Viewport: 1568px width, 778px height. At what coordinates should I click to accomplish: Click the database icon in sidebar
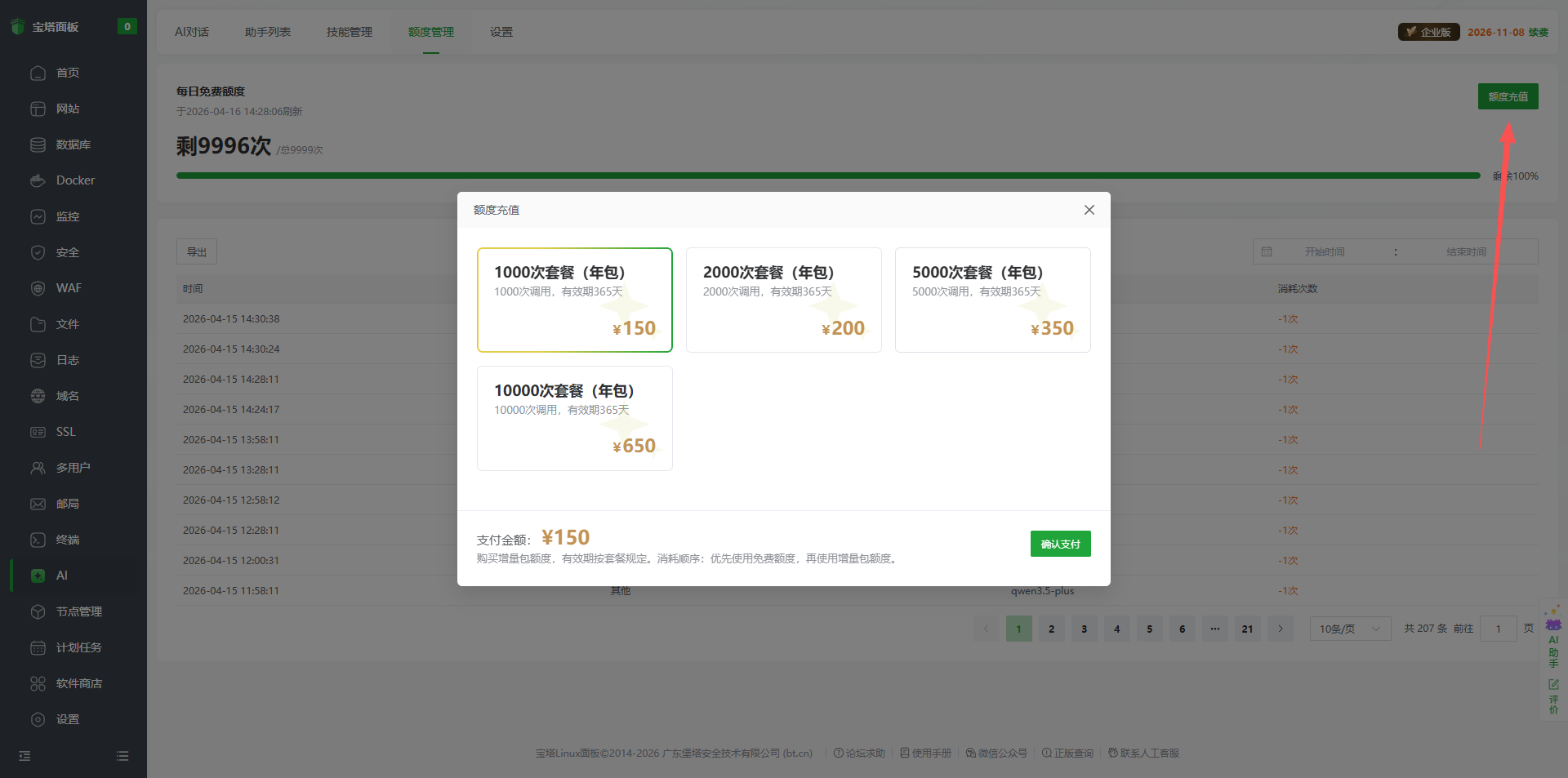click(38, 144)
